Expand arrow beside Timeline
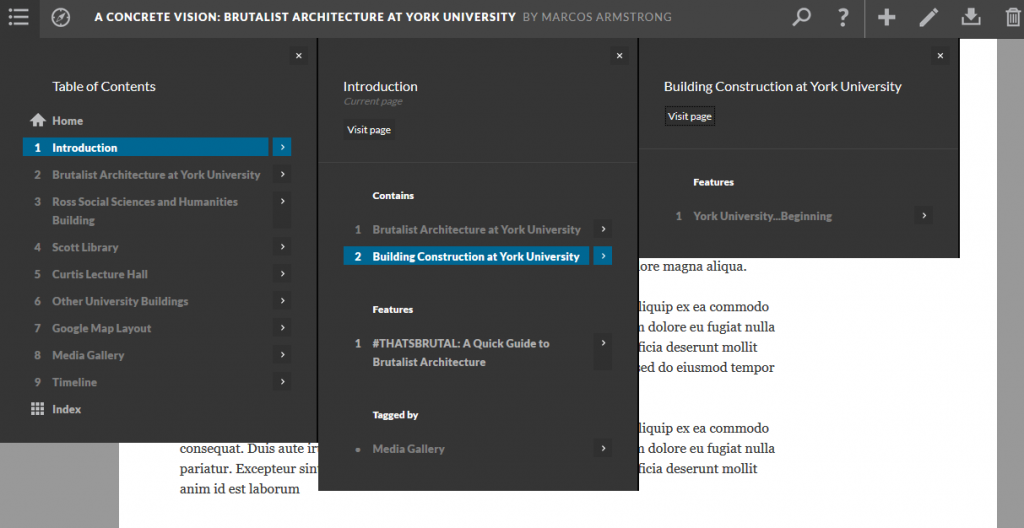Image resolution: width=1024 pixels, height=528 pixels. [282, 382]
